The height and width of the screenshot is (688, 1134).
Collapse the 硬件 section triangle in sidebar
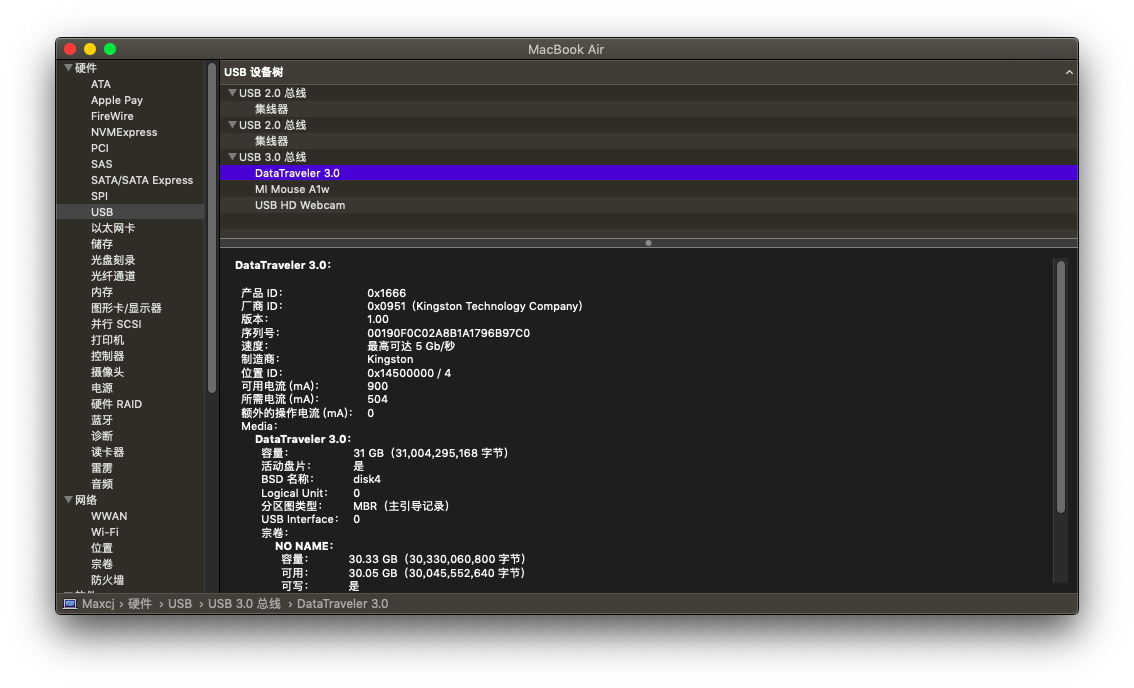69,68
